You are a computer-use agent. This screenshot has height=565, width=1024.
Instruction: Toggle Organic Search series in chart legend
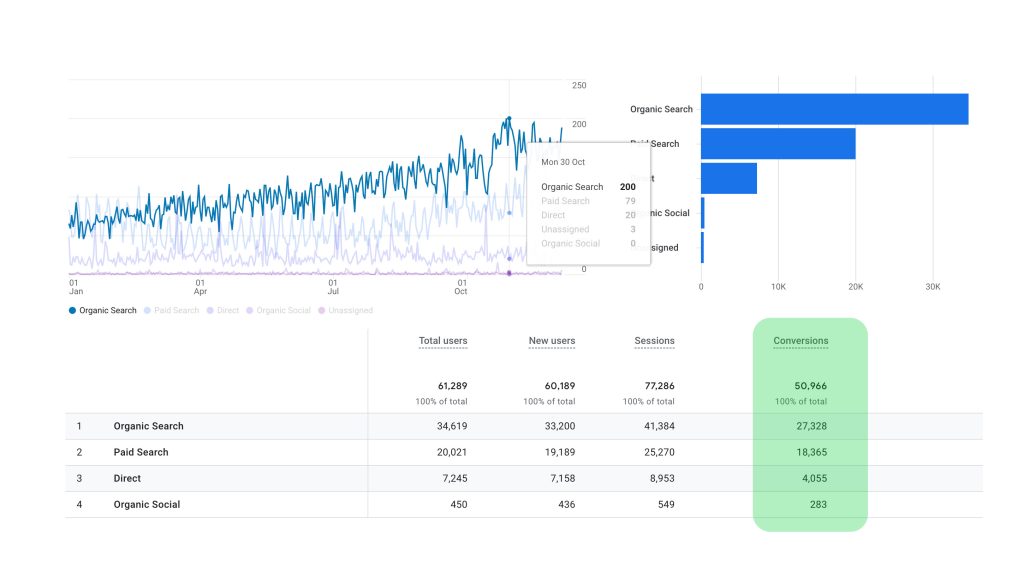(x=103, y=310)
